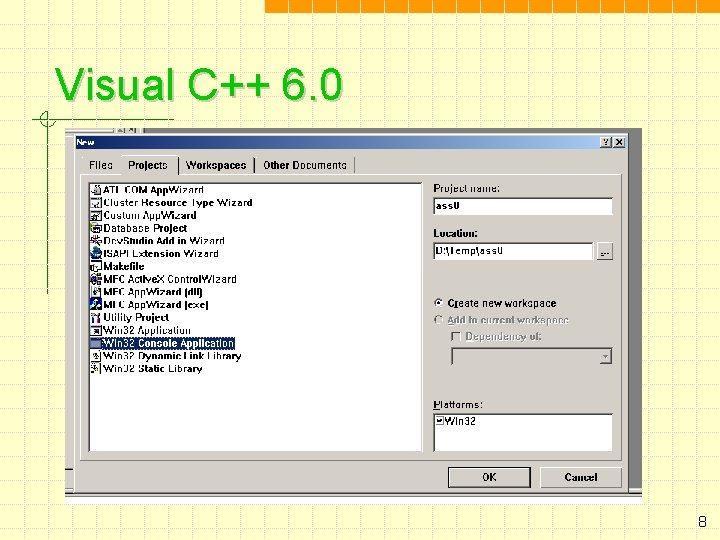Open the Other Documents tab
720x540 pixels.
(x=305, y=165)
